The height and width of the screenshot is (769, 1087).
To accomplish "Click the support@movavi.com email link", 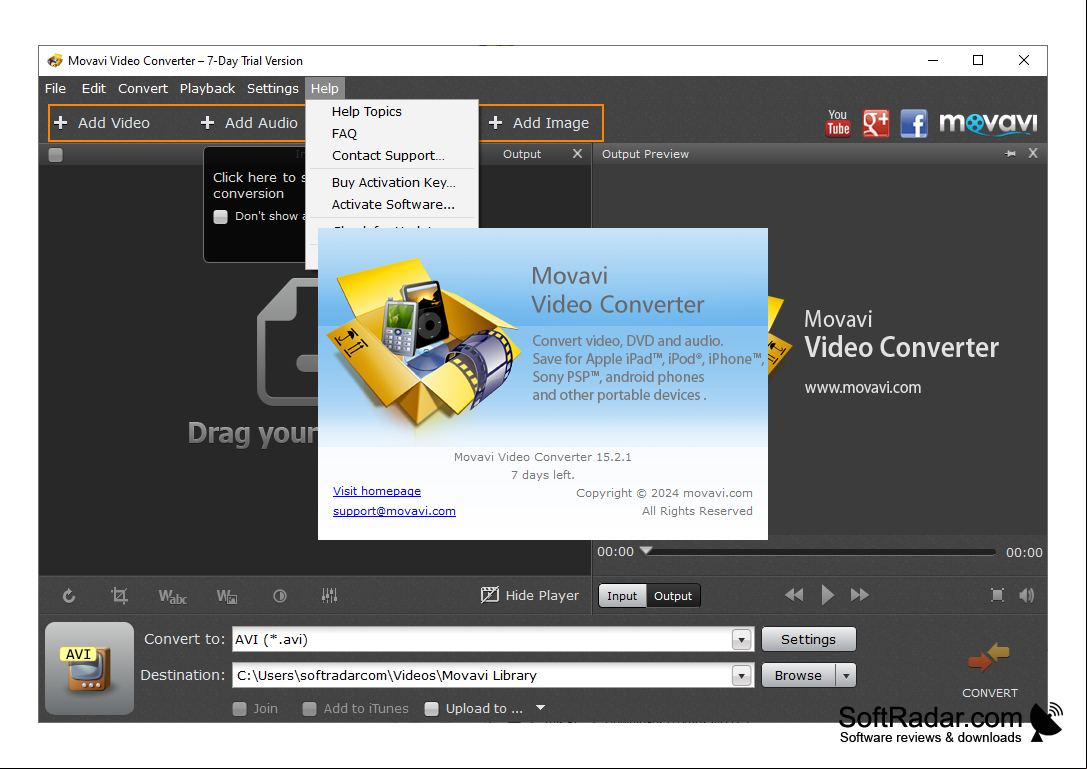I will [394, 511].
